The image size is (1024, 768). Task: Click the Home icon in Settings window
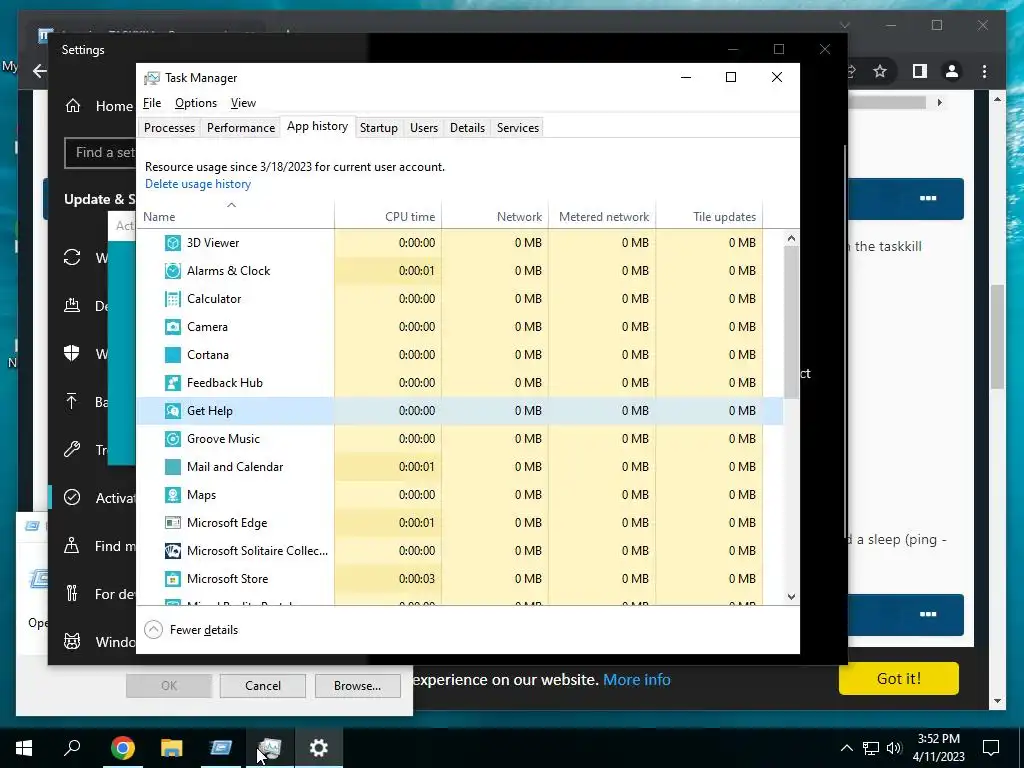(72, 106)
